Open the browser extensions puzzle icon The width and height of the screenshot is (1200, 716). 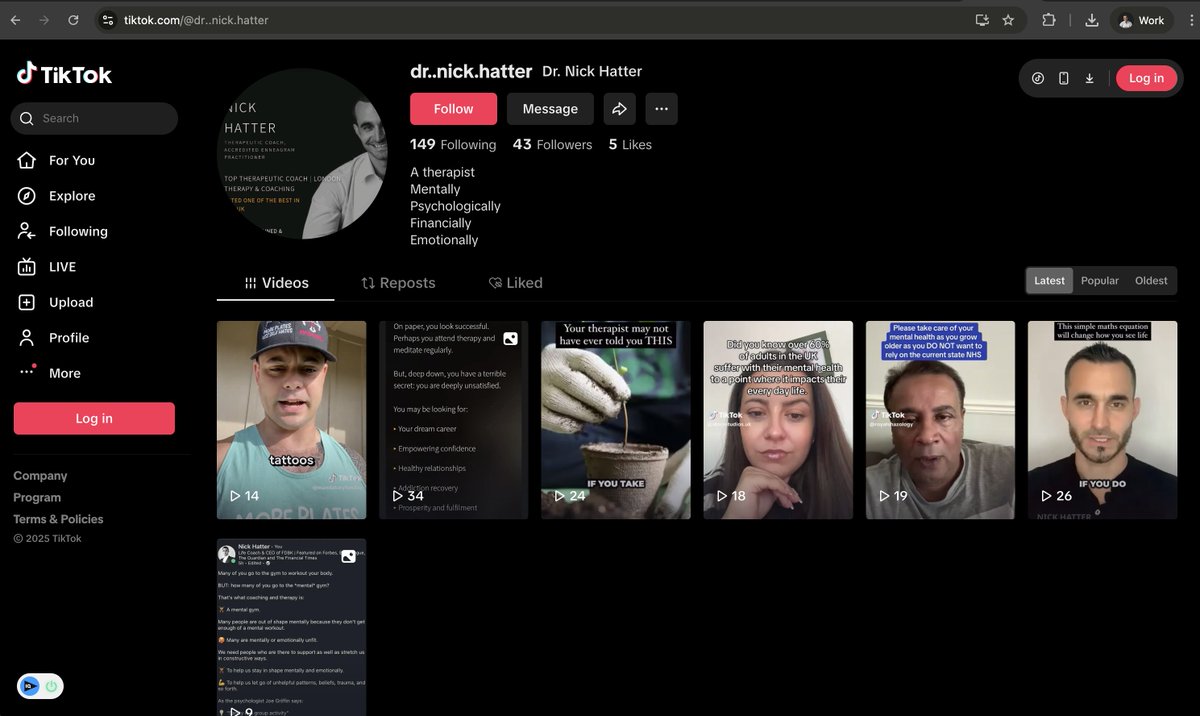1049,20
